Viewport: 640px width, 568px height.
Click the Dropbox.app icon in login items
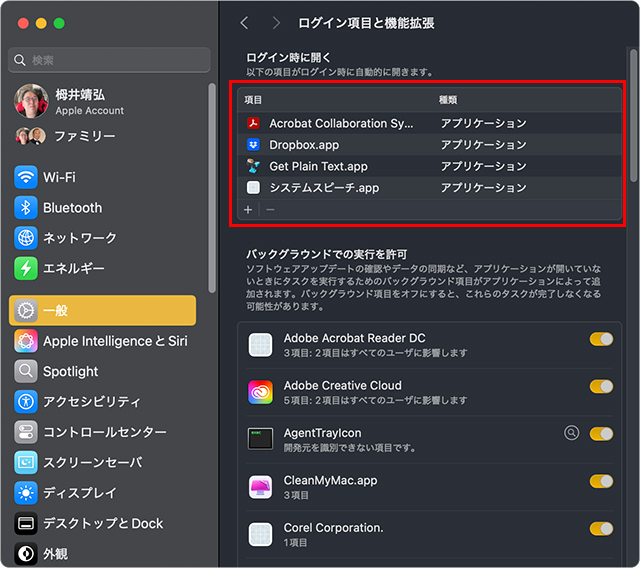pyautogui.click(x=253, y=144)
